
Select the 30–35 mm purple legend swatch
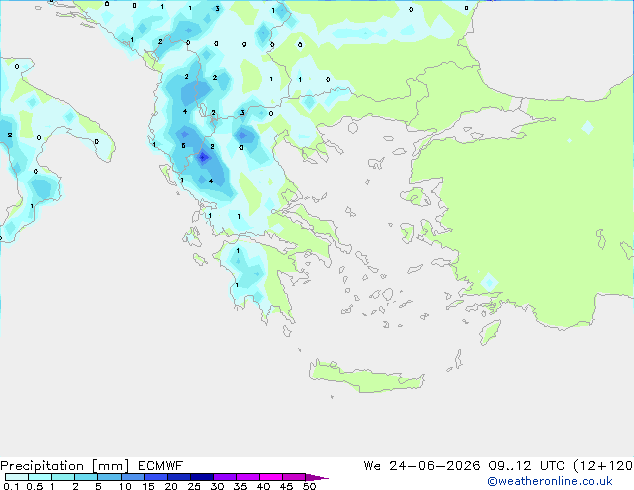[x=225, y=477]
